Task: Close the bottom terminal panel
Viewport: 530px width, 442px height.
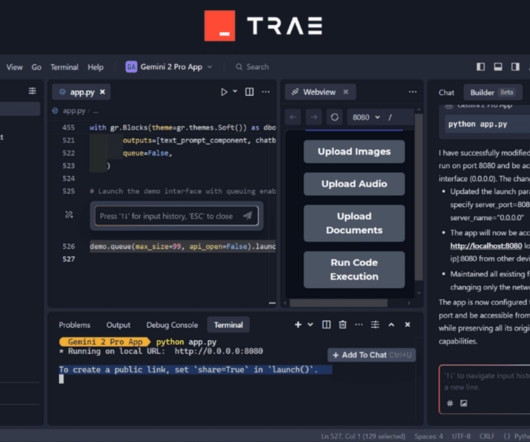Action: pos(407,325)
